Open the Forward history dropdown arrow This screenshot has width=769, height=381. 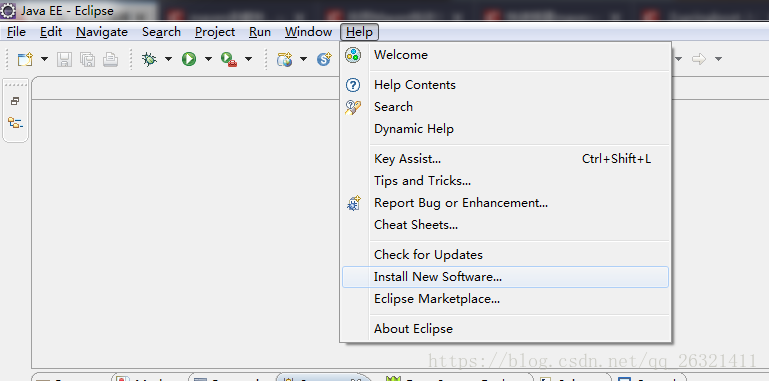[718, 59]
